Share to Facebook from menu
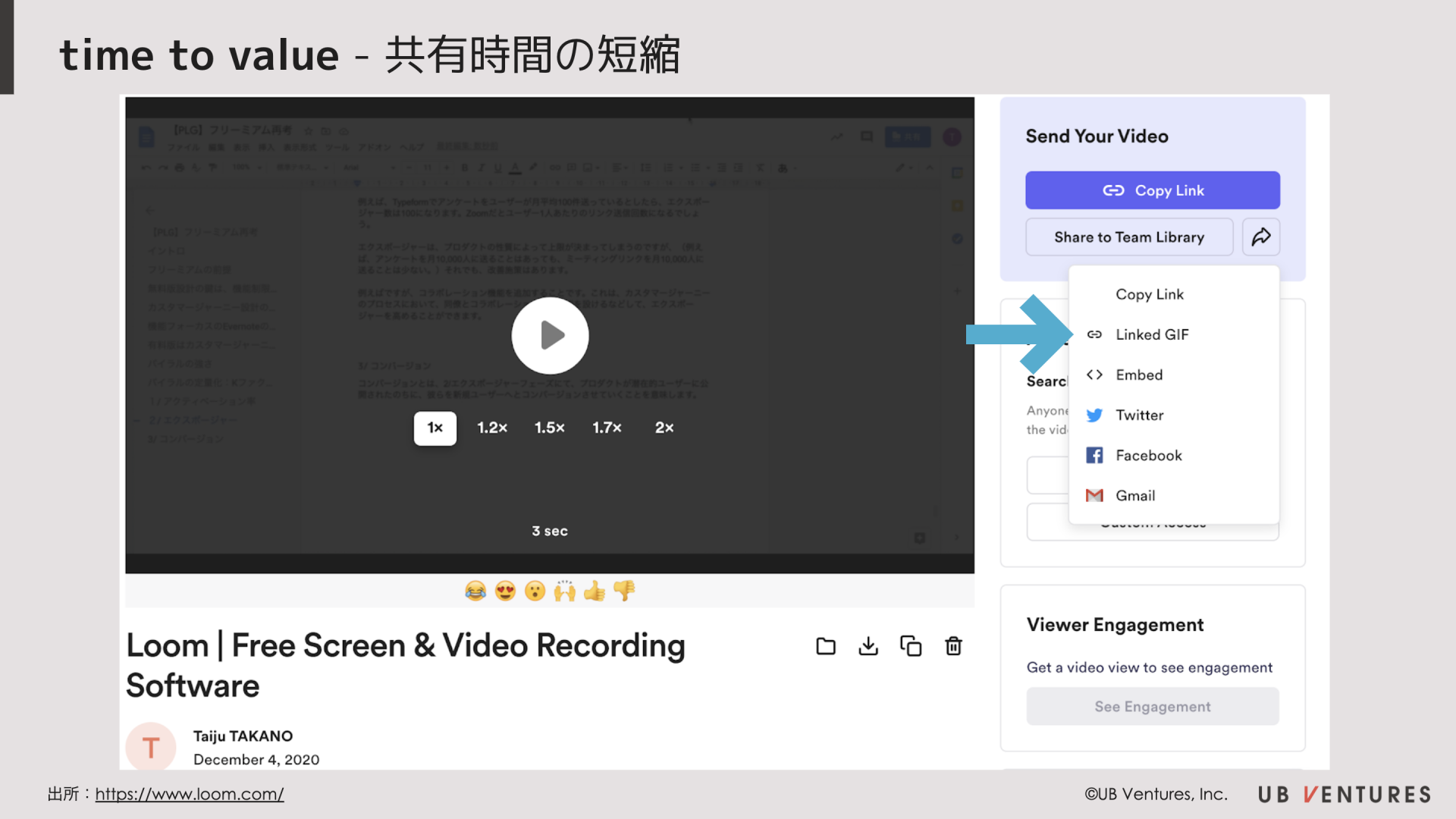 (1174, 455)
